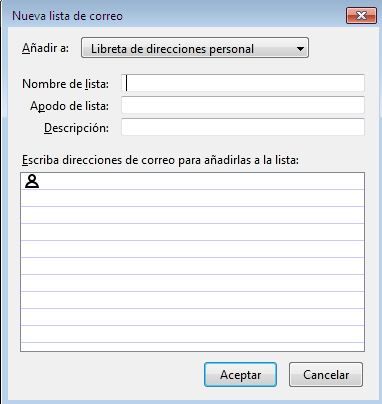The height and width of the screenshot is (404, 382).
Task: Choose the fifth empty row in address list
Action: pyautogui.click(x=192, y=249)
